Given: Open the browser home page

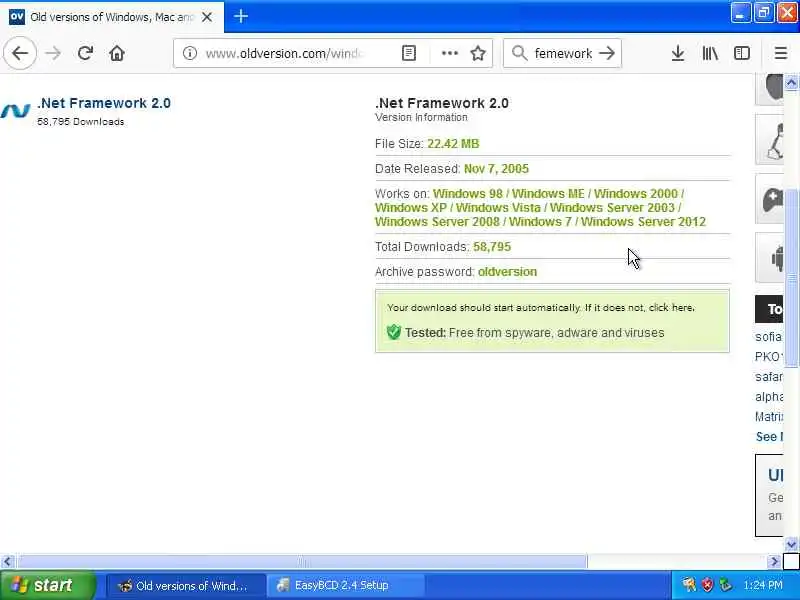Looking at the screenshot, I should pyautogui.click(x=117, y=53).
